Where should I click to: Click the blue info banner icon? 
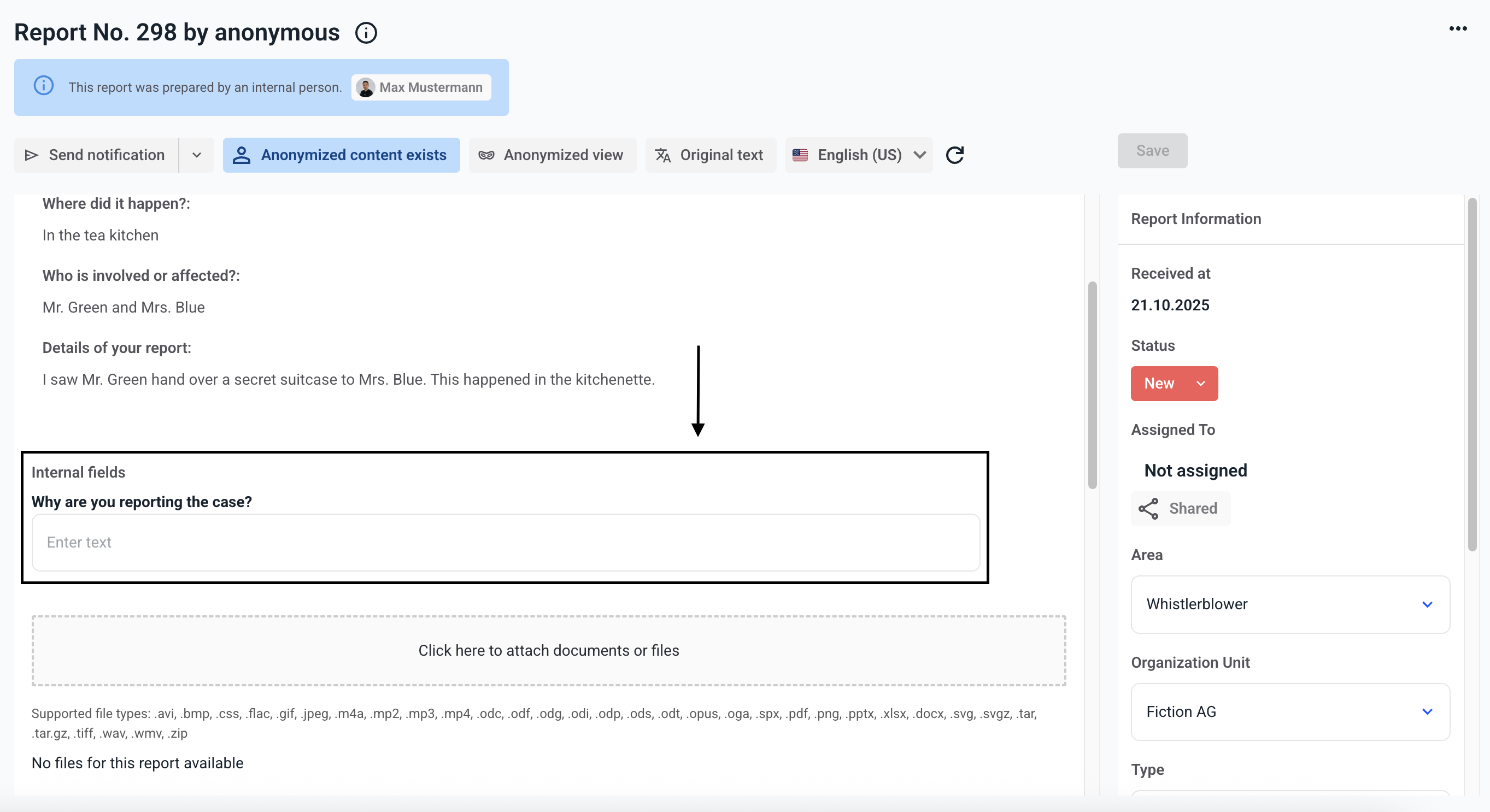(x=44, y=86)
